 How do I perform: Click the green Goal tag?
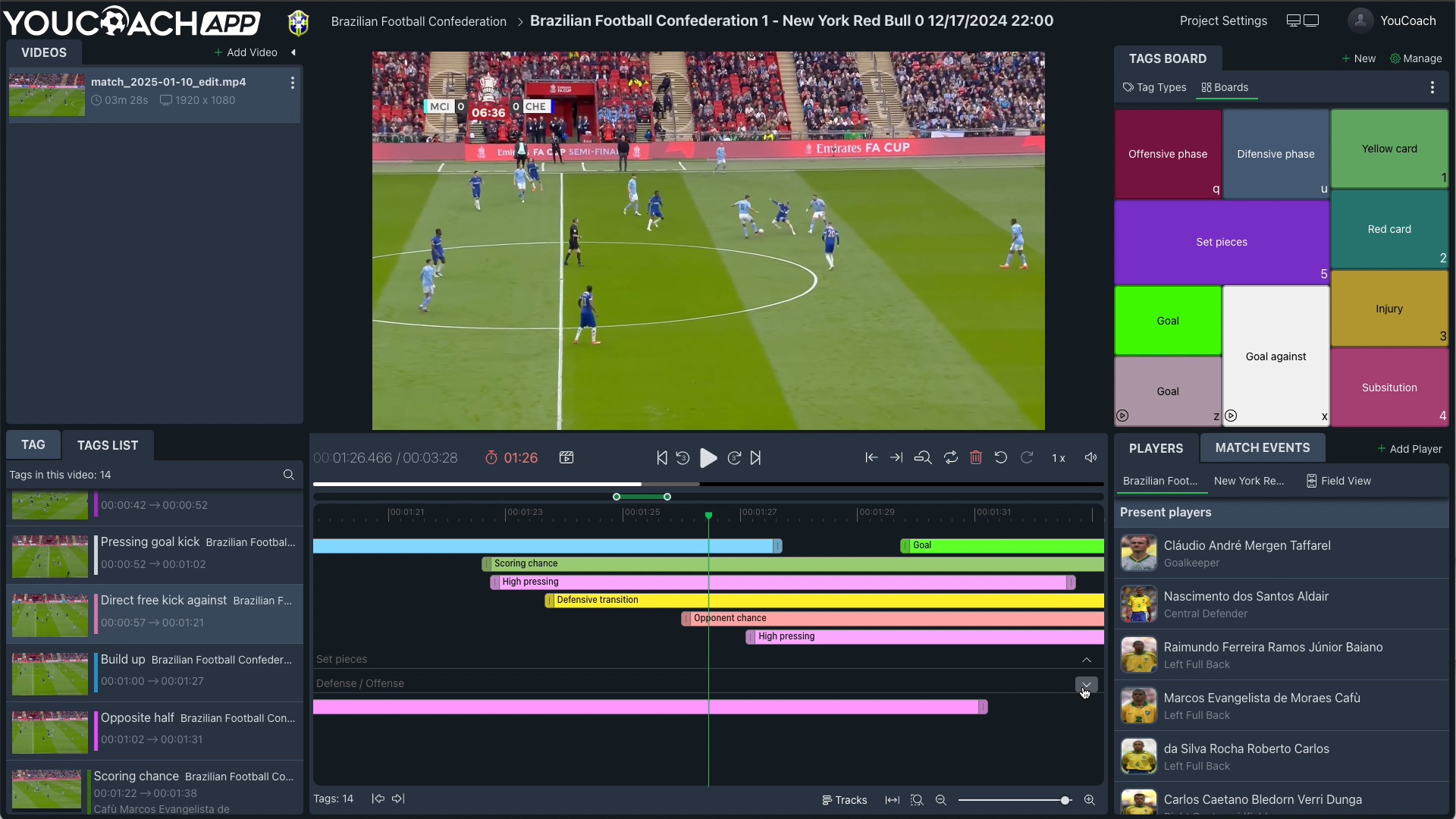pyautogui.click(x=1167, y=321)
